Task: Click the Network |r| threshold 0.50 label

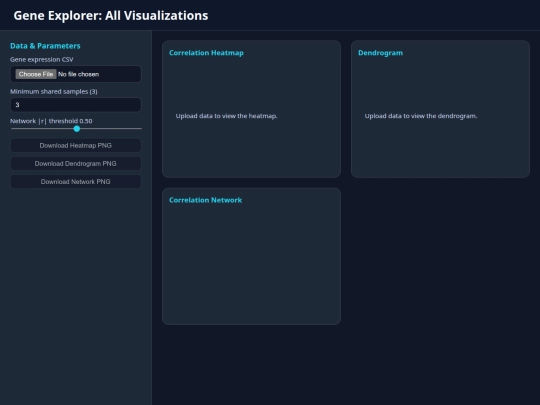Action: click(51, 121)
